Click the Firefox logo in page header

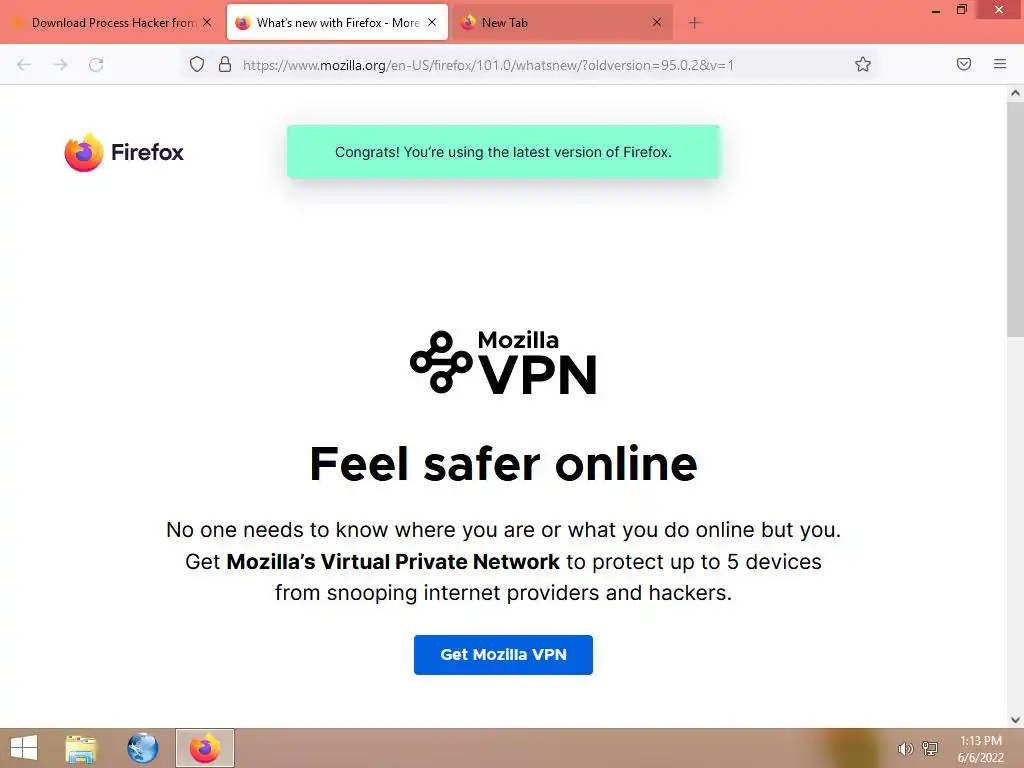pos(124,152)
